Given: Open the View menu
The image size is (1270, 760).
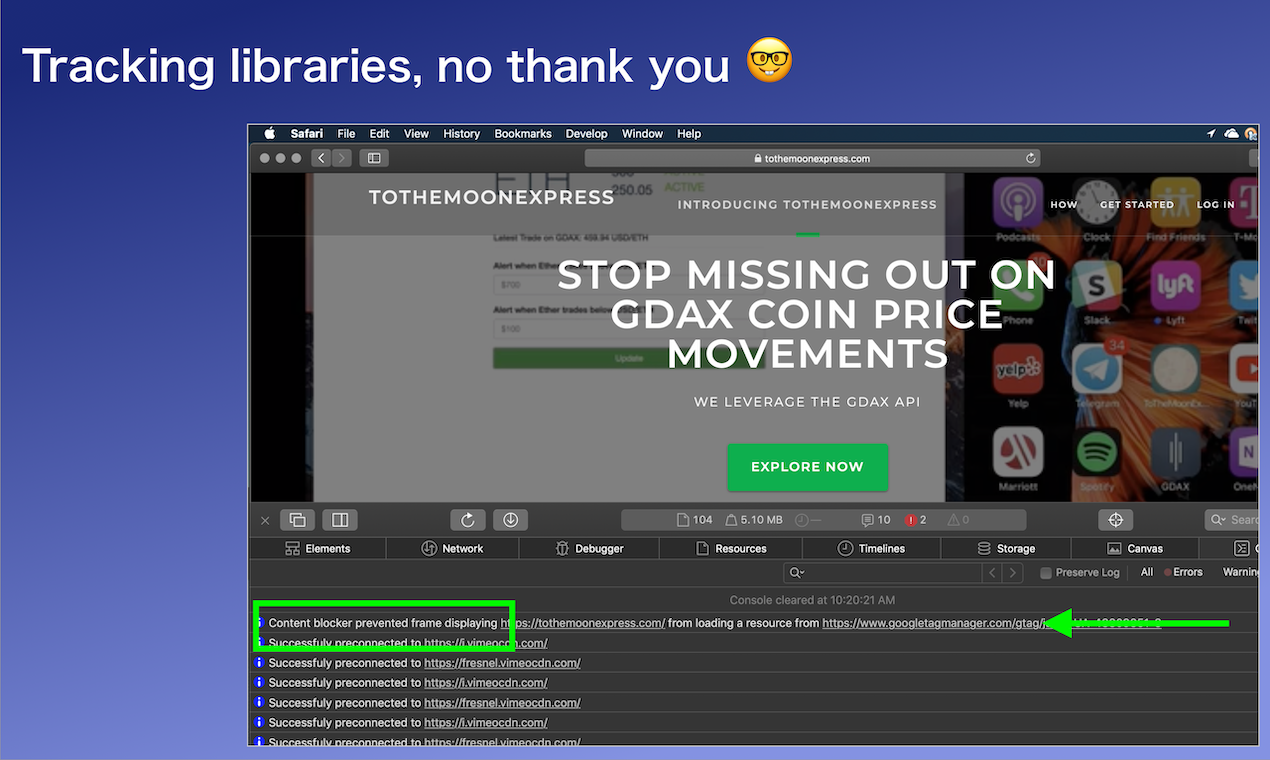Looking at the screenshot, I should coord(416,134).
